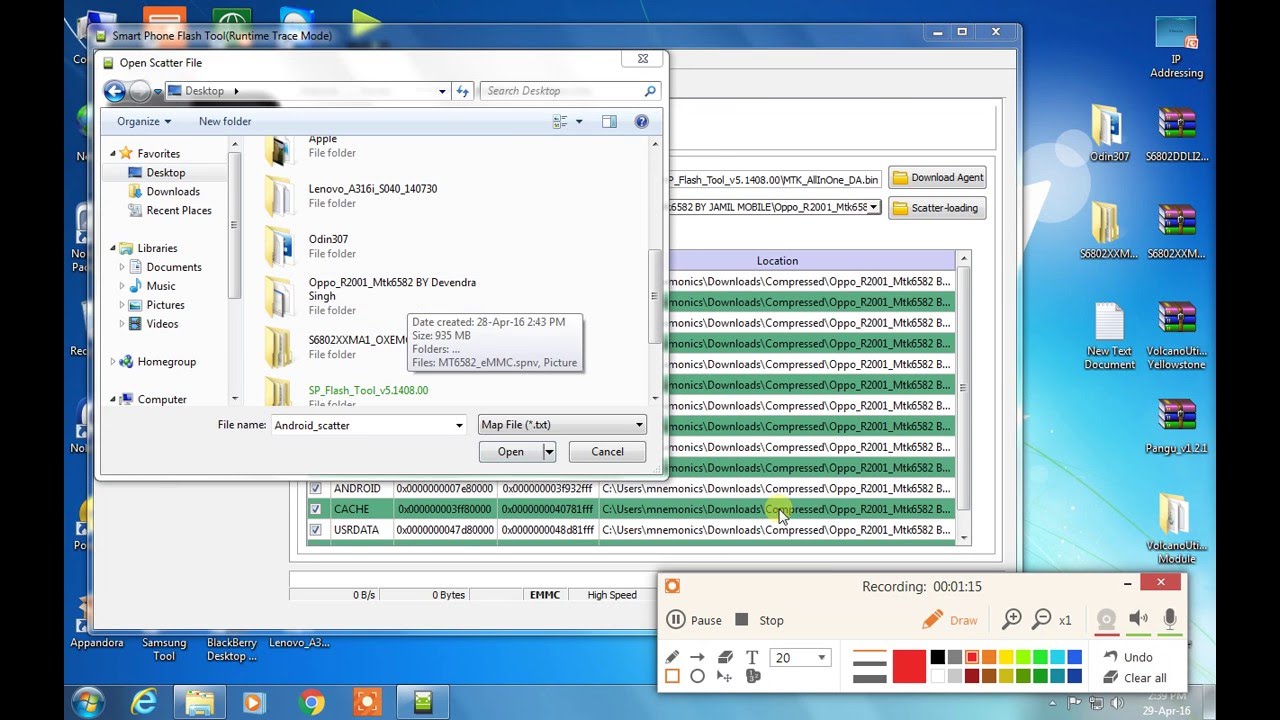Collapse the Libraries tree group
The width and height of the screenshot is (1280, 720).
point(113,248)
